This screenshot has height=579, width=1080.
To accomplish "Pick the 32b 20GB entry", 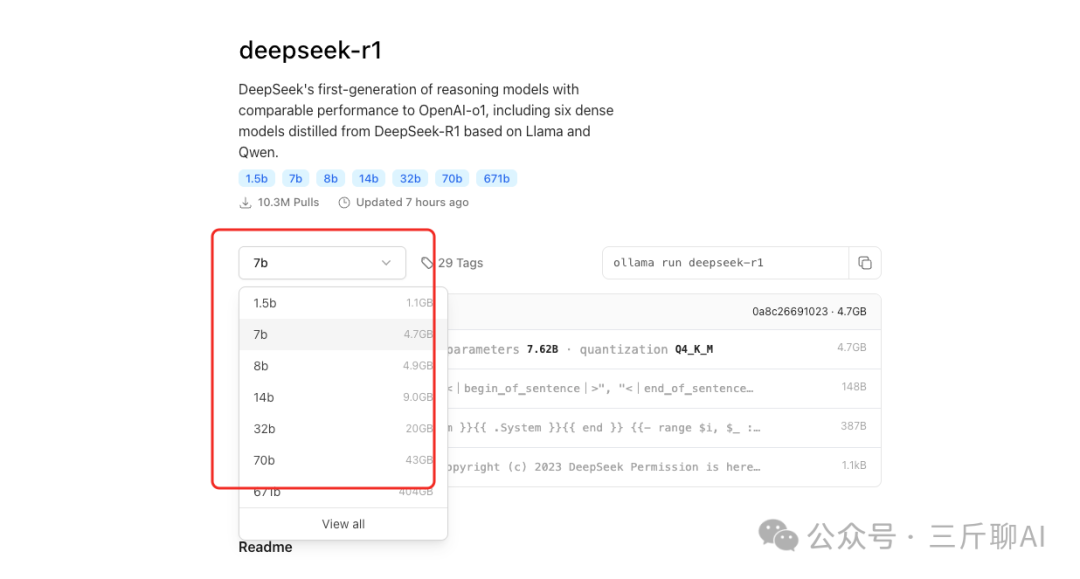I will coord(343,429).
